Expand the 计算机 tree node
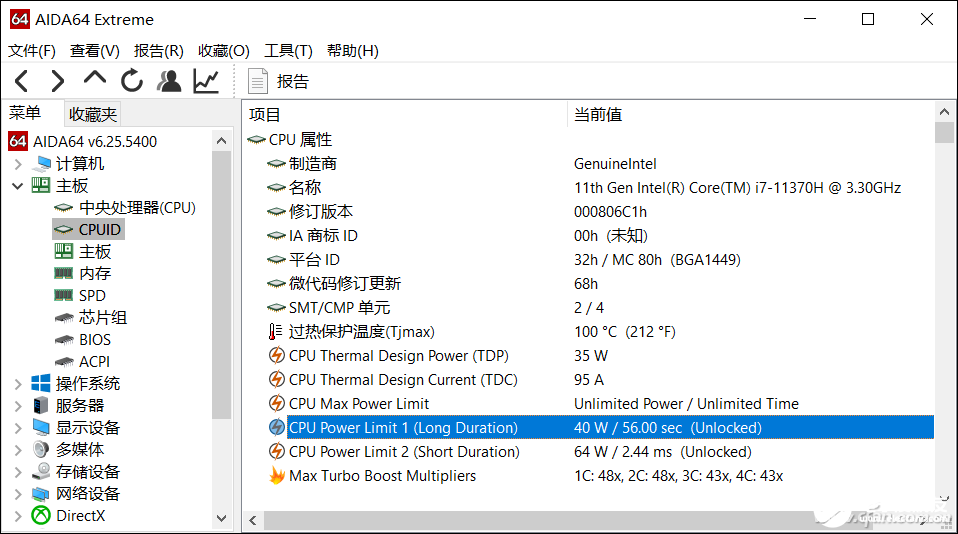Image resolution: width=958 pixels, height=534 pixels. (x=18, y=164)
